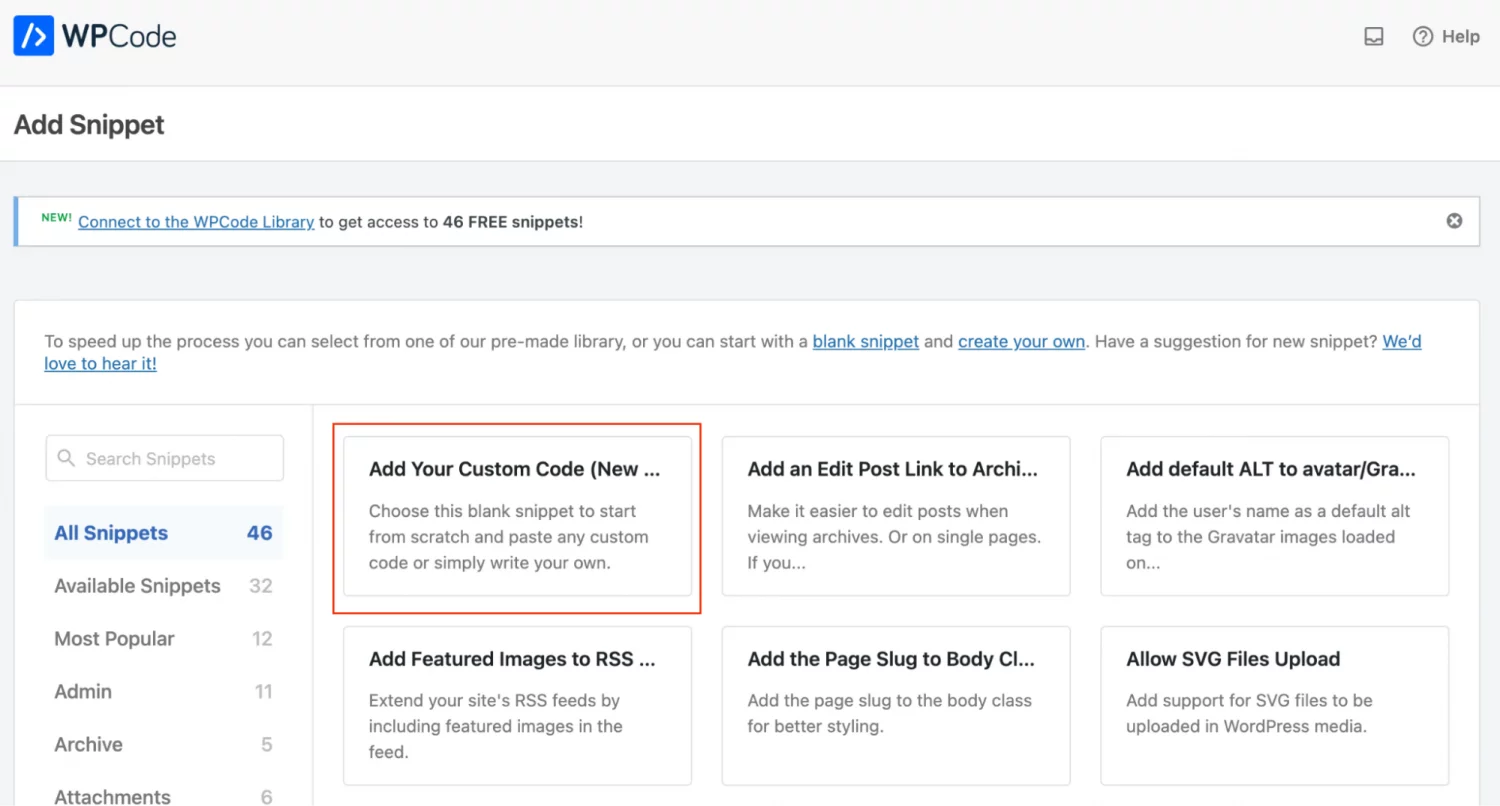Click the NEW! badge in the notice
Viewport: 1500px width, 806px height.
click(x=56, y=217)
